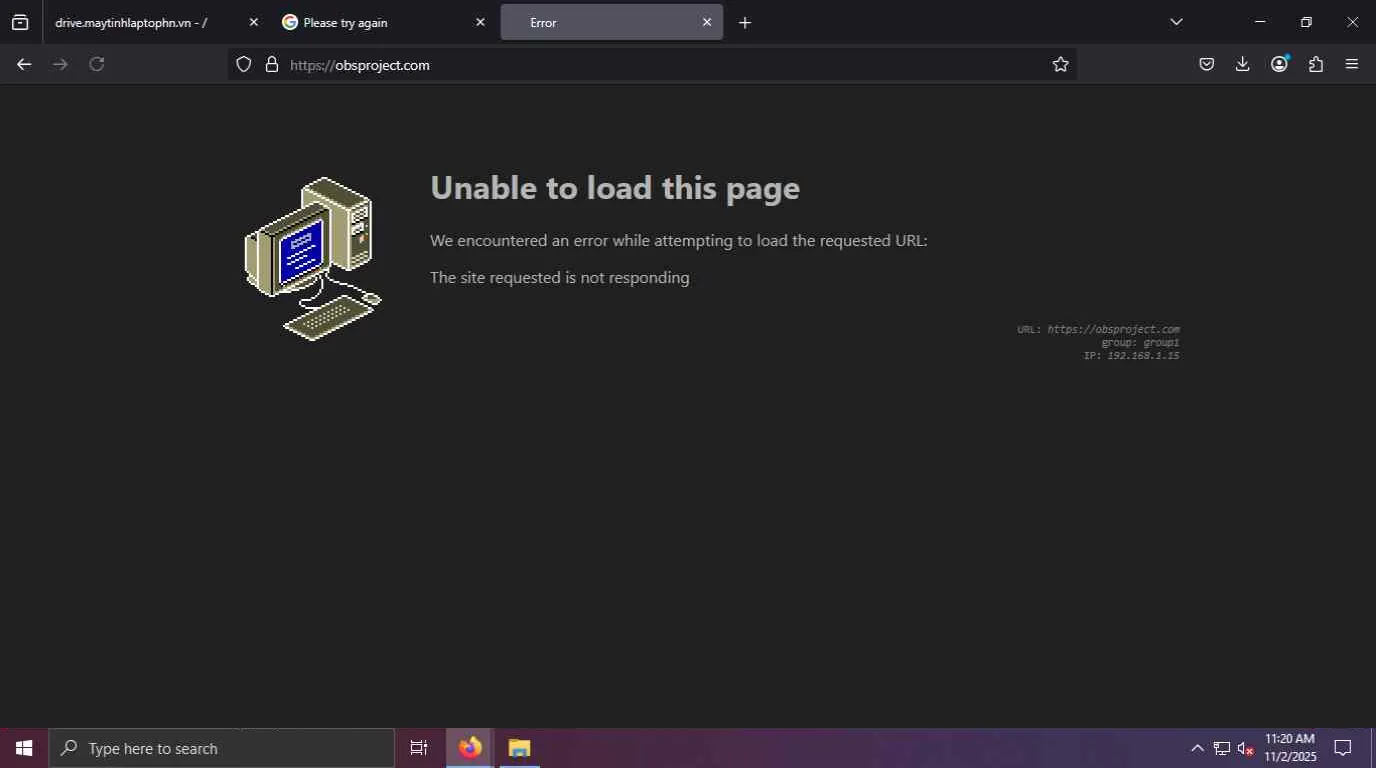Viewport: 1376px width, 768px height.
Task: Open the network status tray icon
Action: (1221, 748)
